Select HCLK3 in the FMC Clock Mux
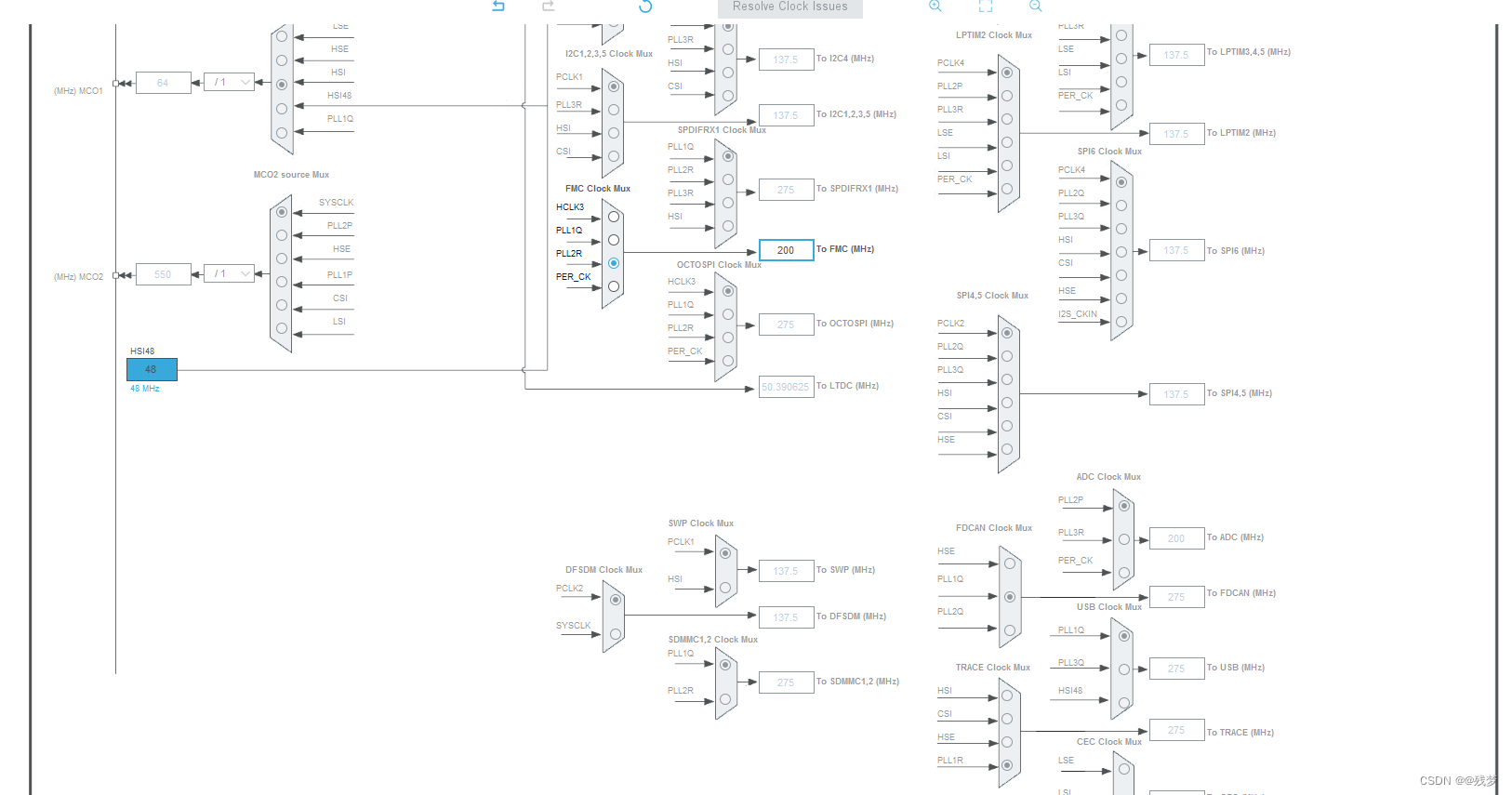Screen dimensions: 1512x795 tap(614, 217)
